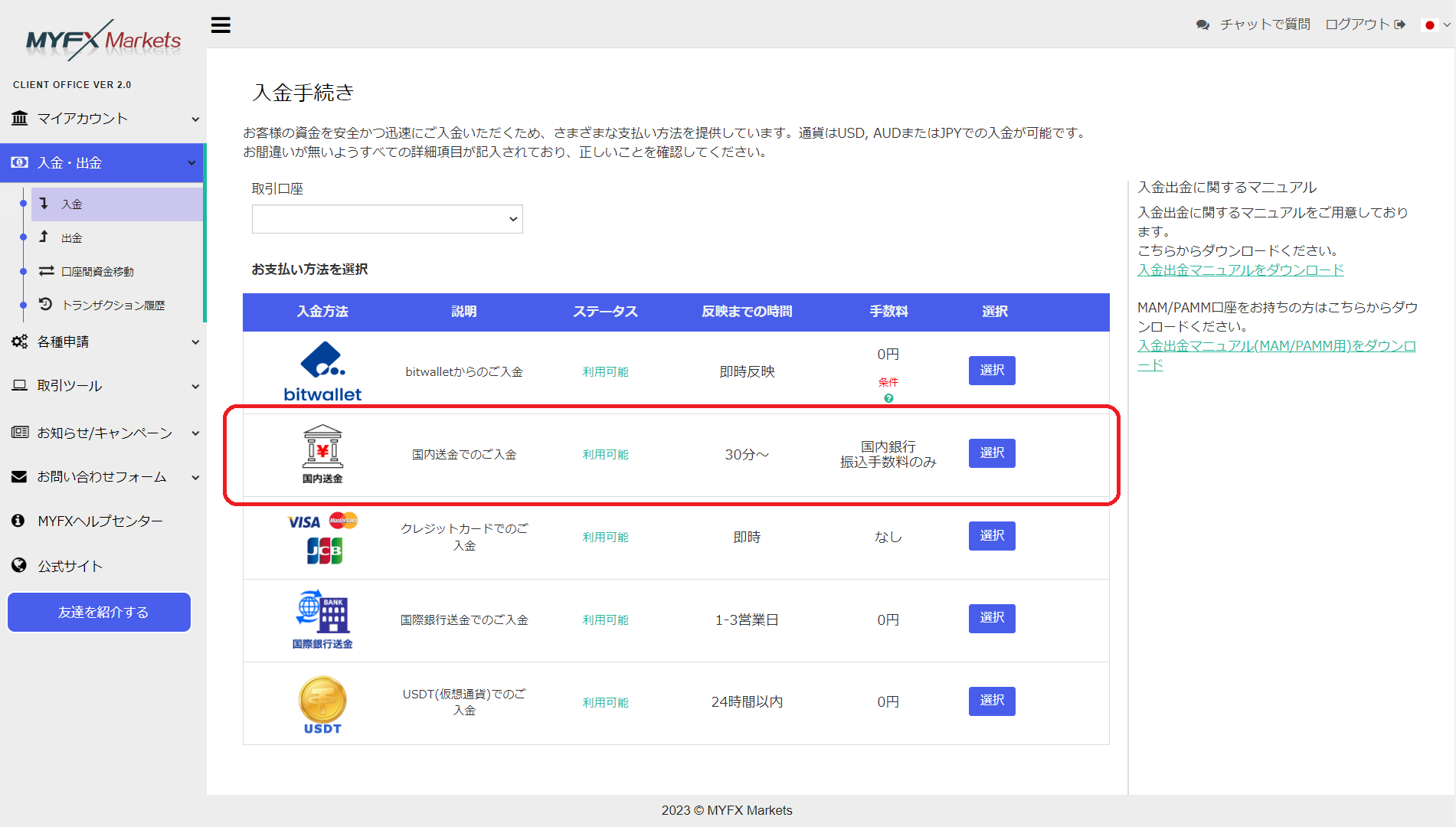Click the laptop icon beside 取引ツール
This screenshot has height=827, width=1456.
pyautogui.click(x=20, y=385)
